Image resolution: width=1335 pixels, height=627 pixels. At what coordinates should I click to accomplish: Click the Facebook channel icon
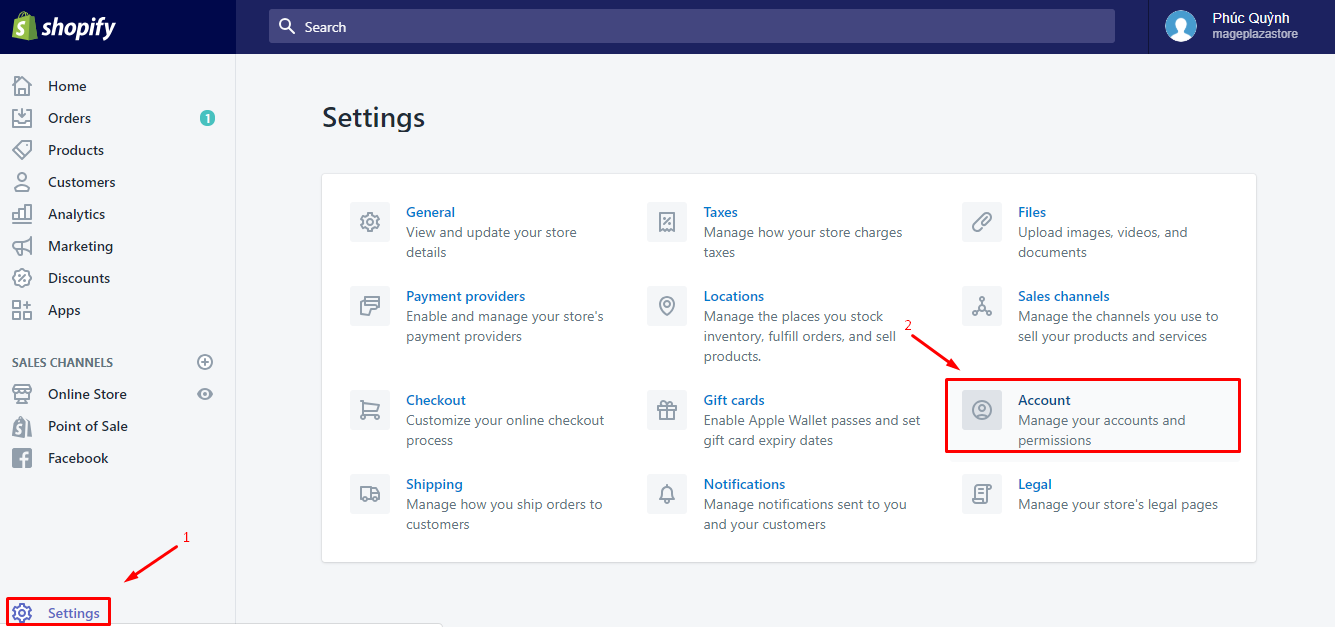pyautogui.click(x=22, y=458)
